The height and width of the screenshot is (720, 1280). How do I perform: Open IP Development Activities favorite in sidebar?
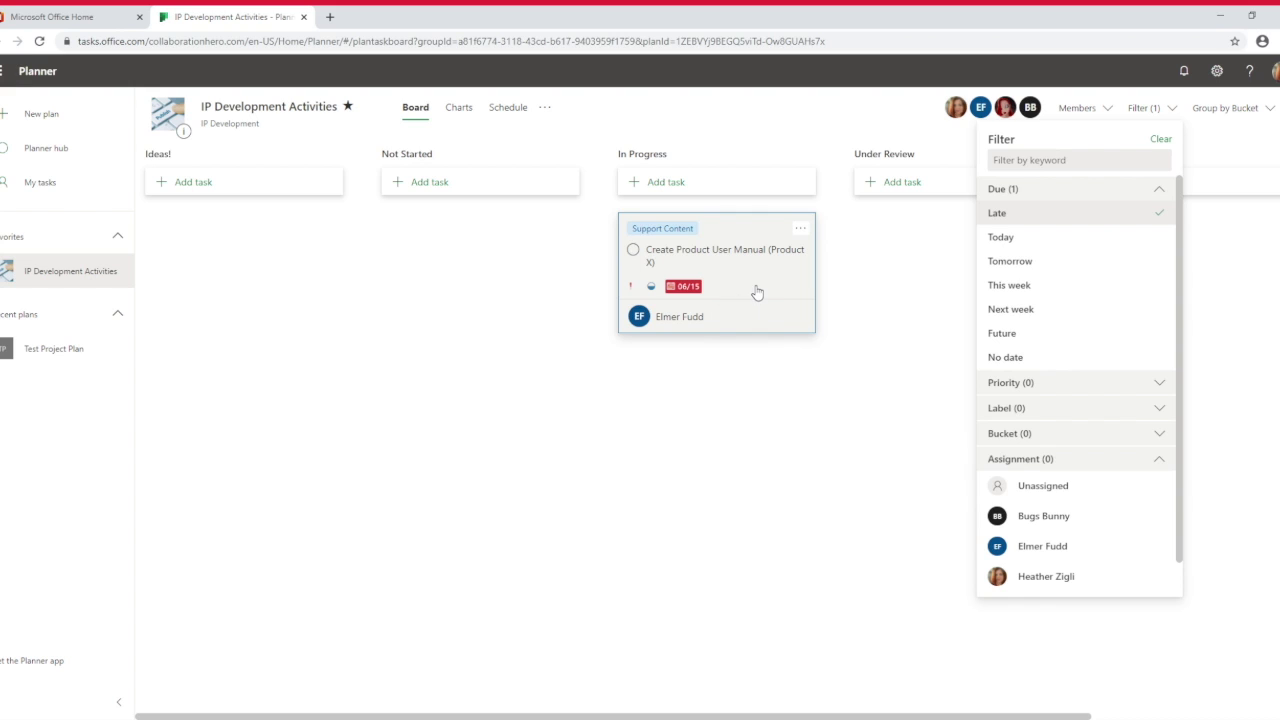pos(67,271)
